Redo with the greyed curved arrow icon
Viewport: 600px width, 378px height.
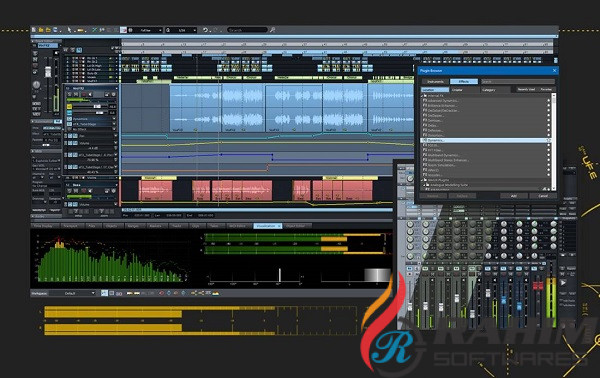tap(215, 30)
